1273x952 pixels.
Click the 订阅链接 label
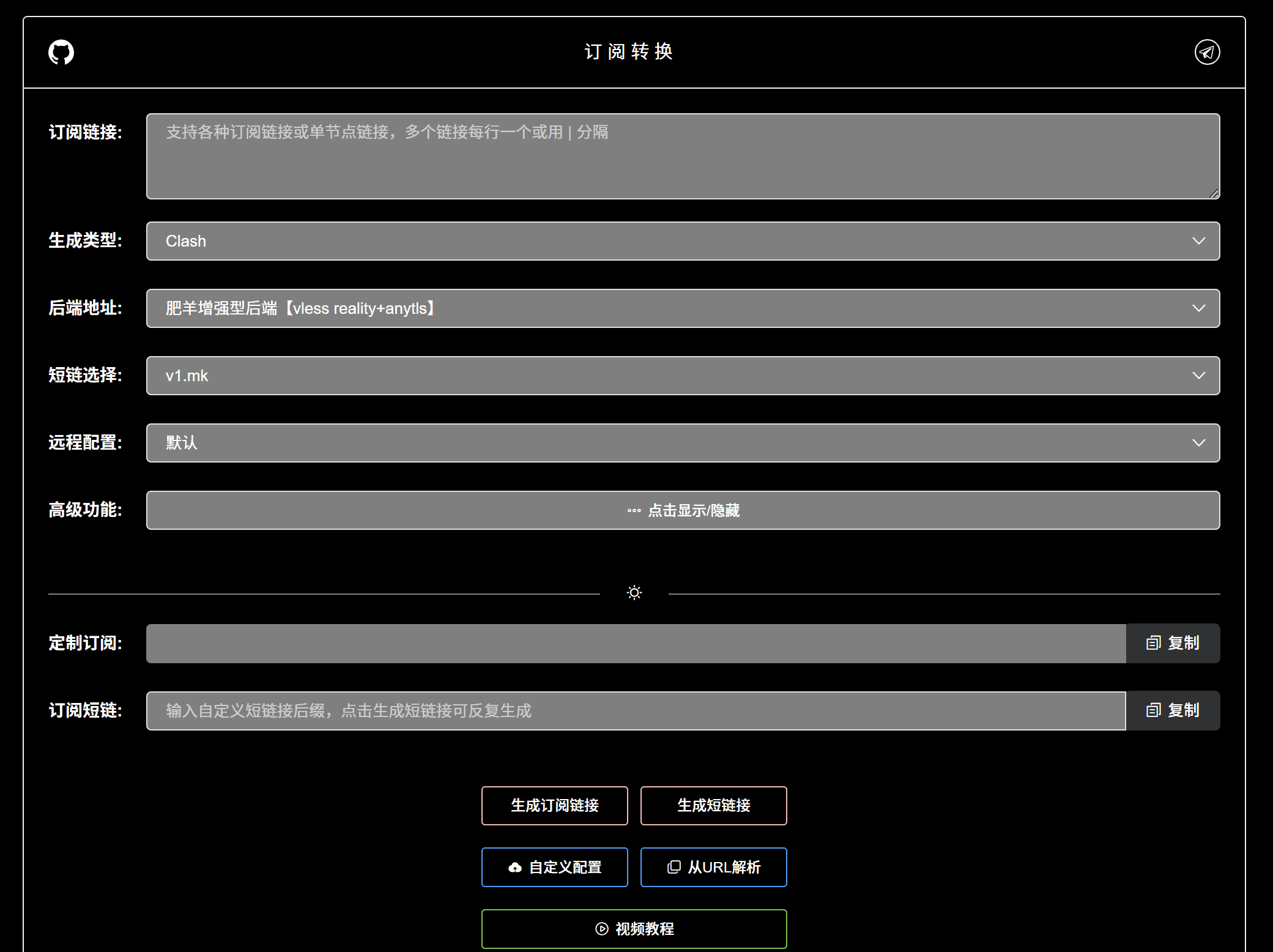tap(85, 132)
